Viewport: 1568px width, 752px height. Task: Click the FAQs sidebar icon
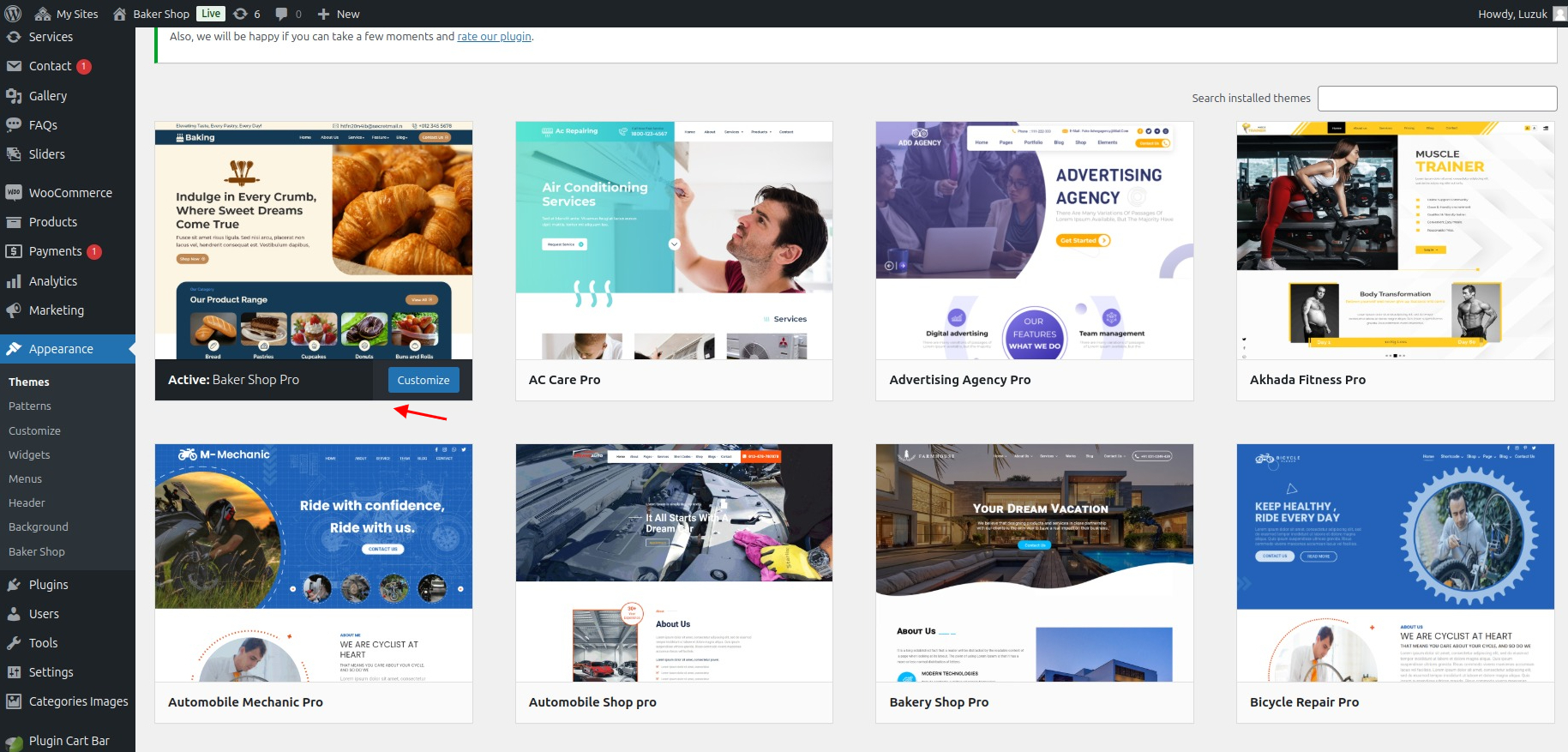(14, 125)
